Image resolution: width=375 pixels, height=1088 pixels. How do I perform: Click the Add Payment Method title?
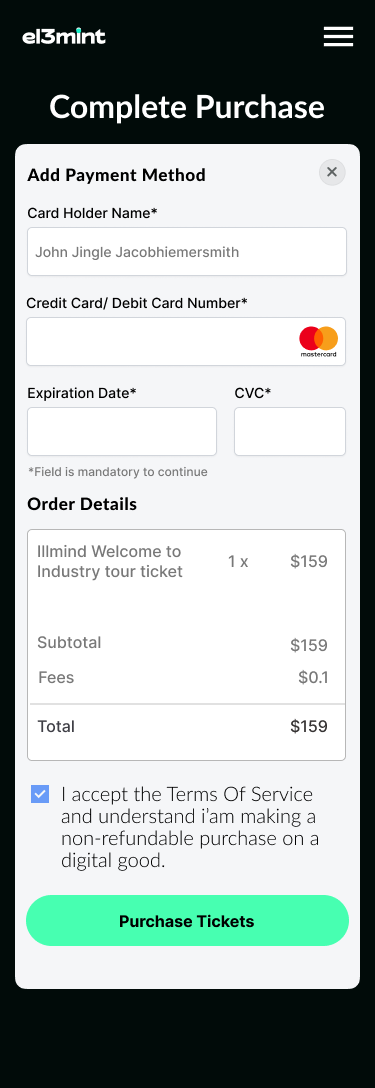coord(117,175)
